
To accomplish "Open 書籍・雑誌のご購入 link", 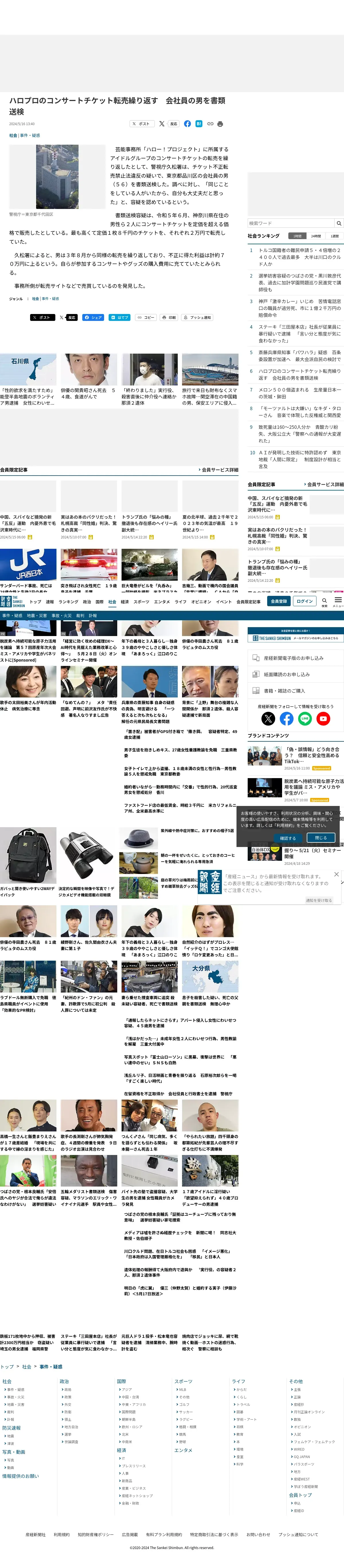I will (x=296, y=691).
